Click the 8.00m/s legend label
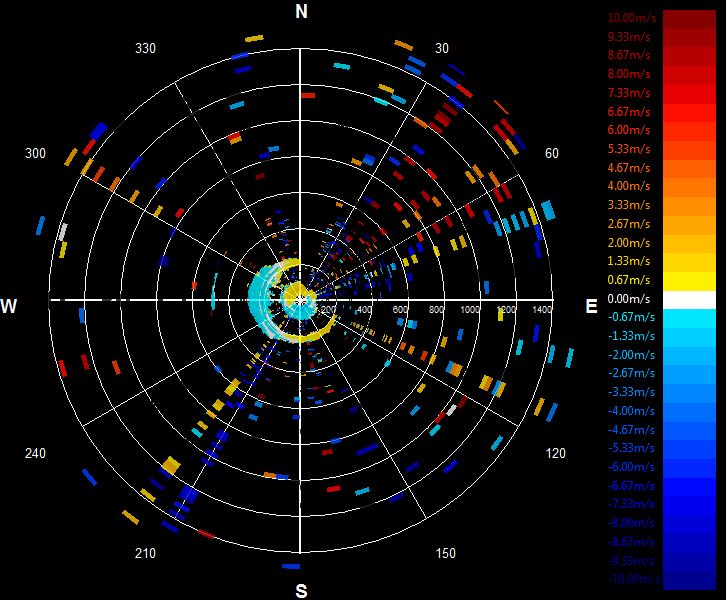Screen dimensions: 726x600 click(x=629, y=74)
